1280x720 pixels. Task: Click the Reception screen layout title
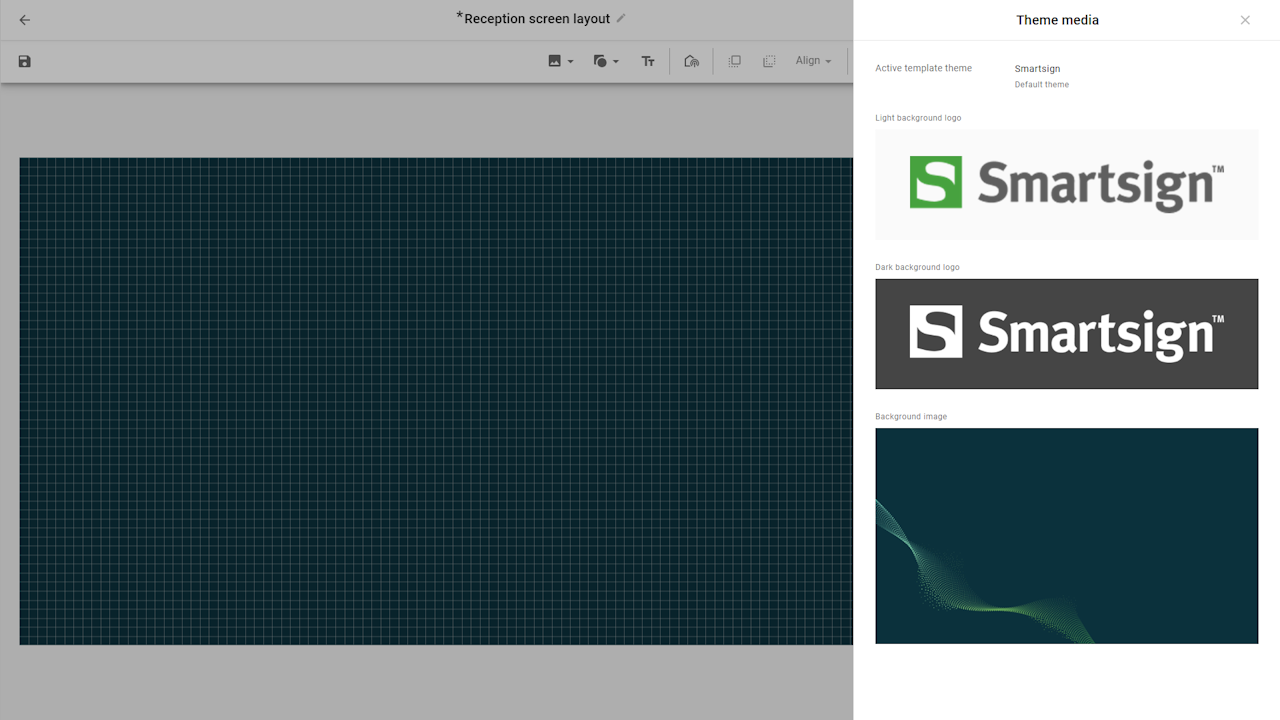coord(537,19)
